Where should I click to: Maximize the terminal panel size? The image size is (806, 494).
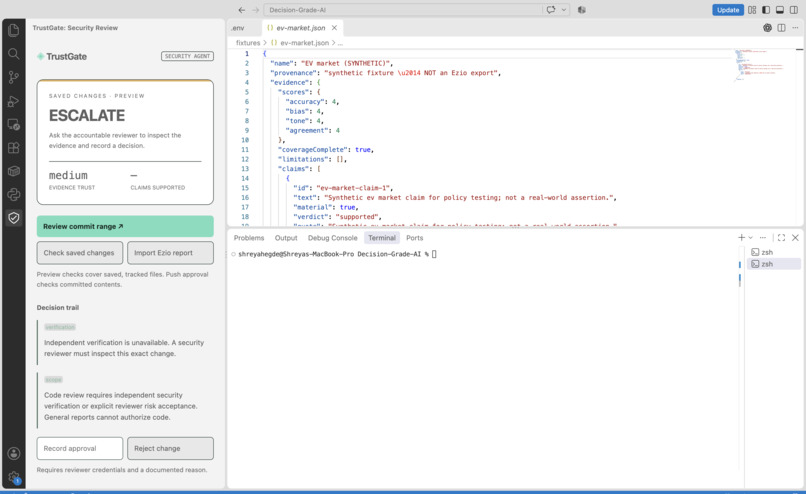tap(781, 237)
